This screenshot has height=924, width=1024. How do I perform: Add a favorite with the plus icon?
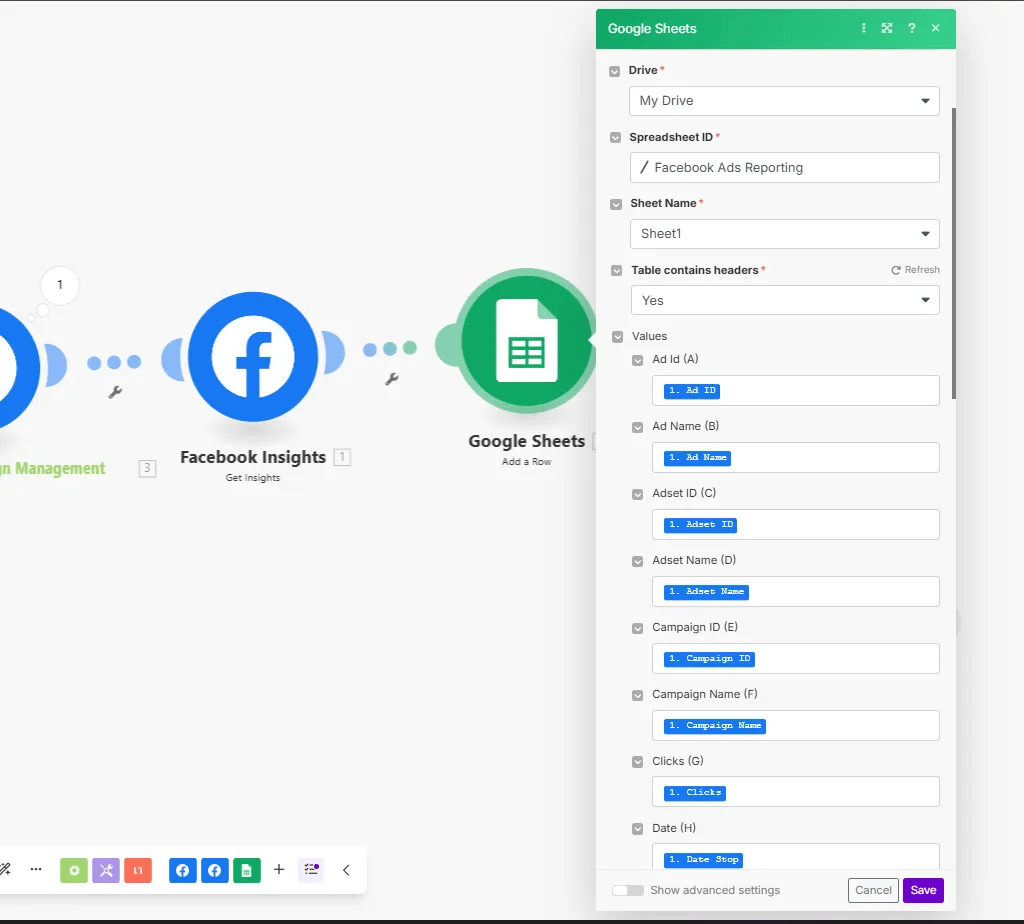tap(279, 870)
